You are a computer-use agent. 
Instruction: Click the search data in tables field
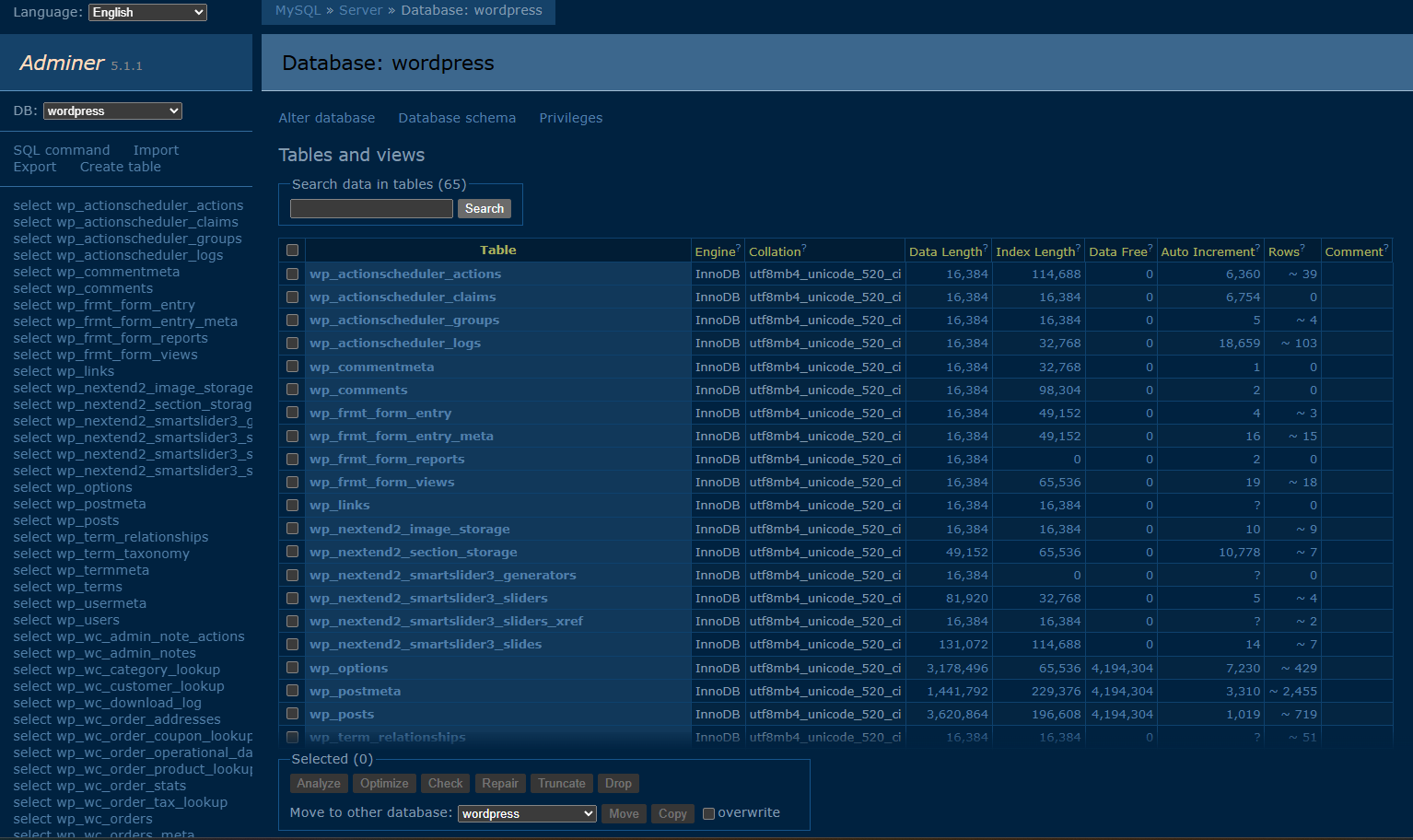point(371,209)
